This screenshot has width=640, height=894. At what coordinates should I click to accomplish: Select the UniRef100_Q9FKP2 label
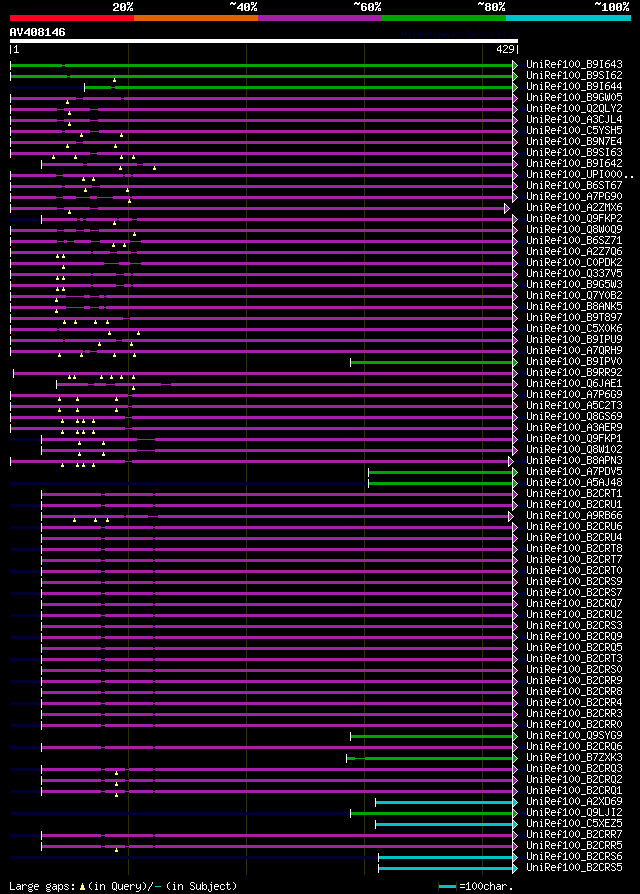coord(574,218)
